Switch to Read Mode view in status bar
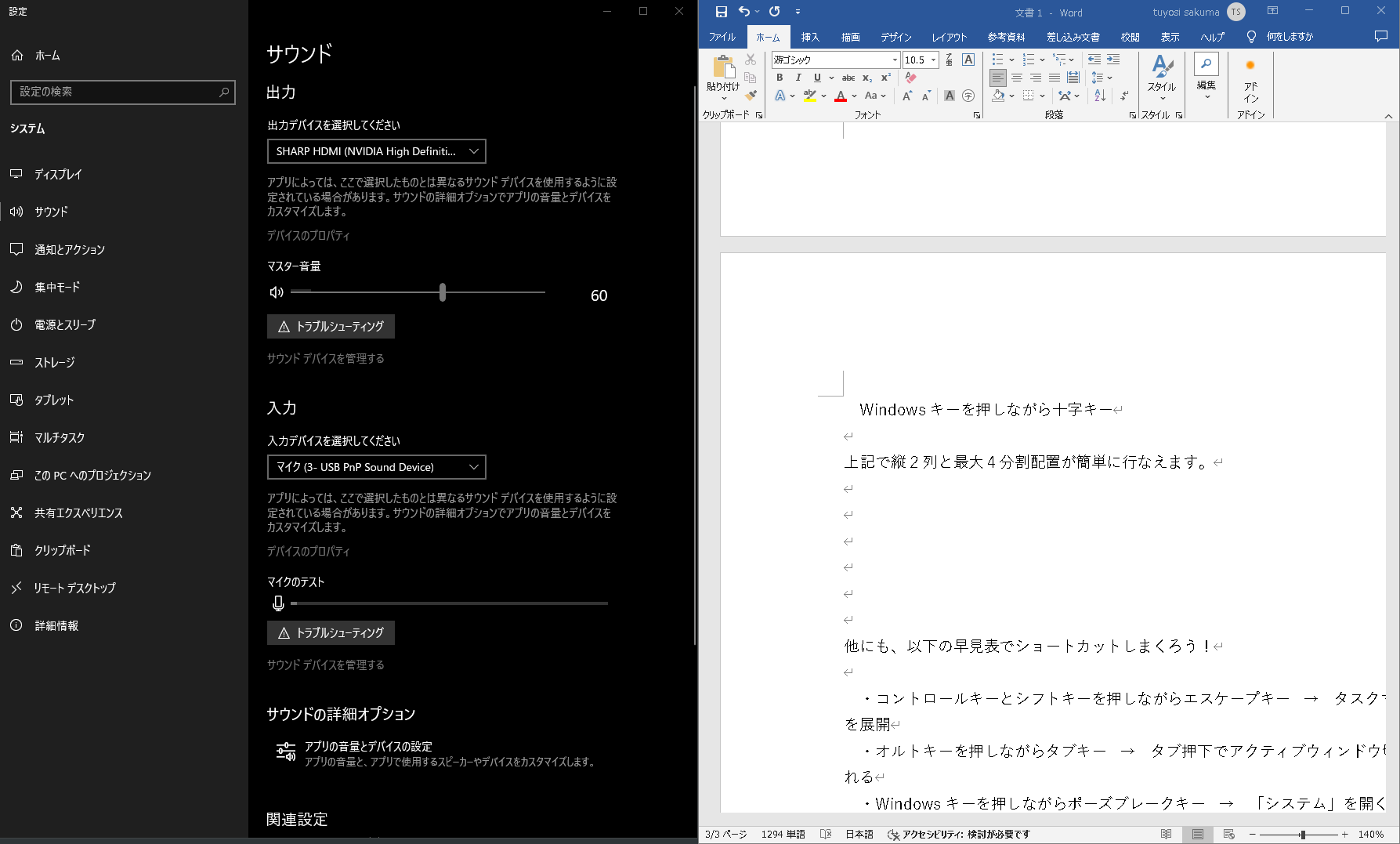This screenshot has width=1400, height=844. pos(1167,834)
